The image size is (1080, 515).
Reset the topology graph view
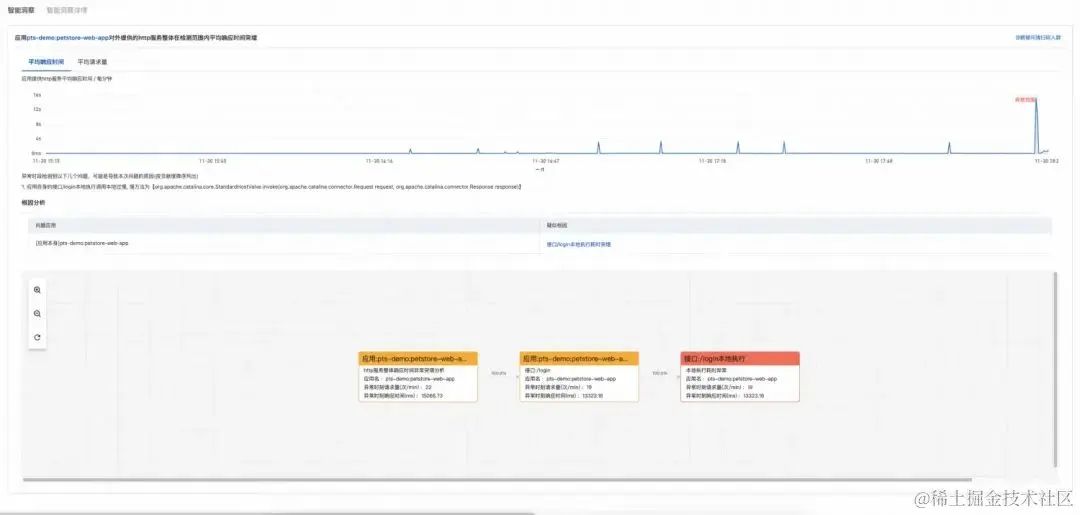(x=37, y=337)
